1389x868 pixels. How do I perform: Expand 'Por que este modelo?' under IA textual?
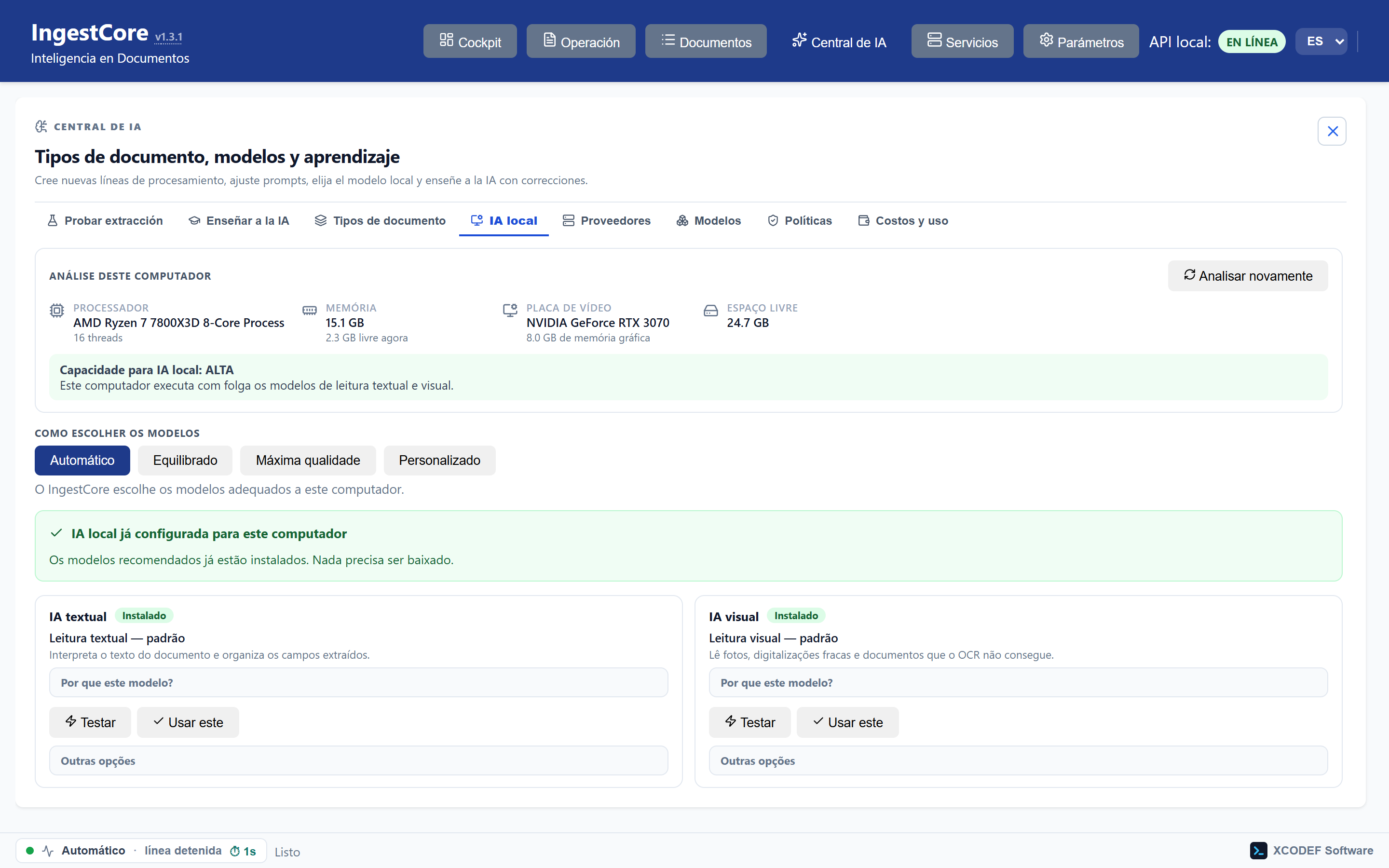coord(359,682)
